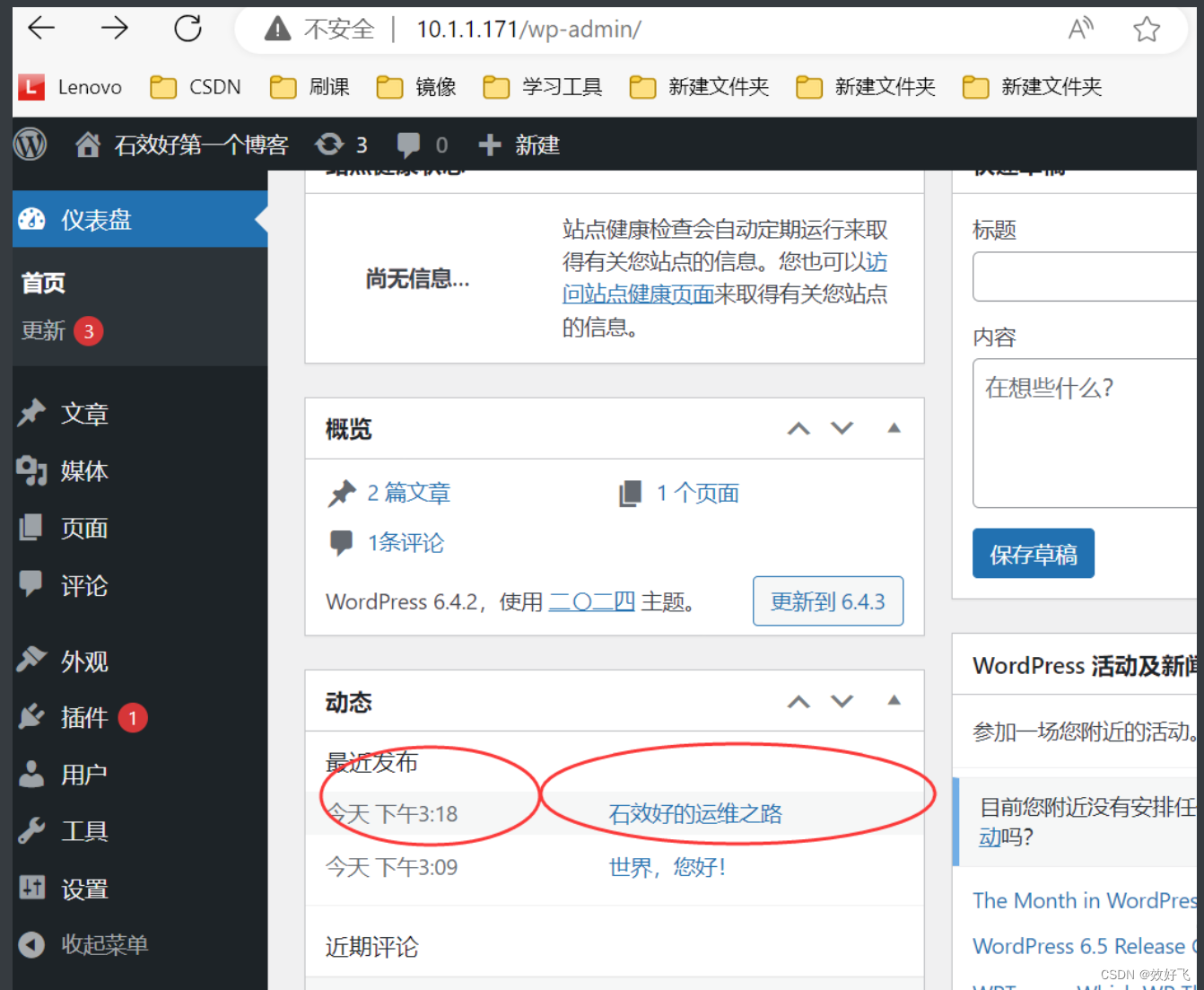Go back with the browser back arrow
This screenshot has height=990, width=1204.
point(41,29)
